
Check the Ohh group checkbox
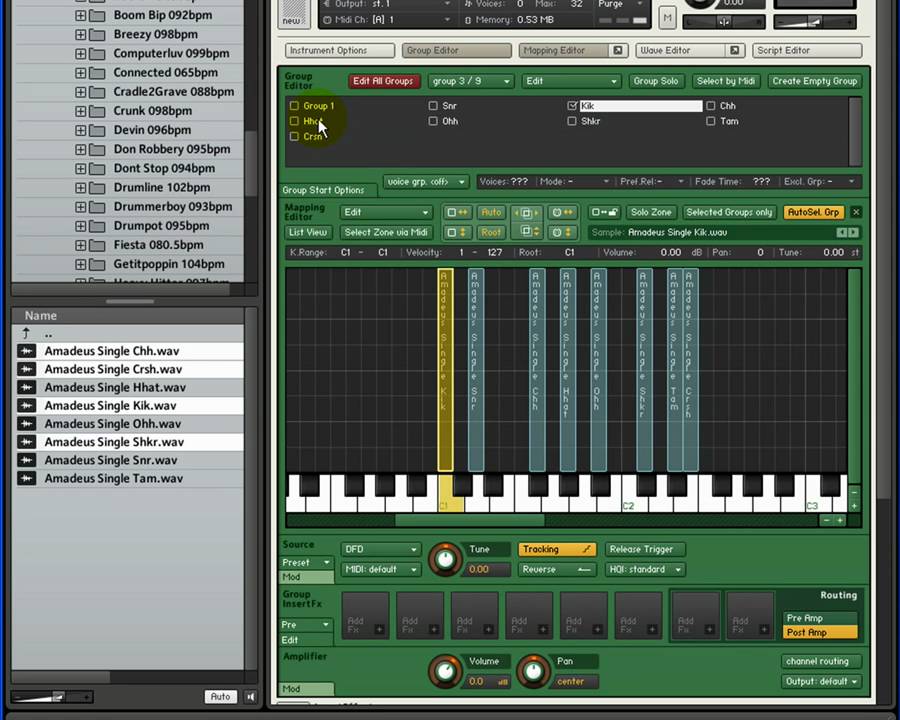(x=433, y=121)
